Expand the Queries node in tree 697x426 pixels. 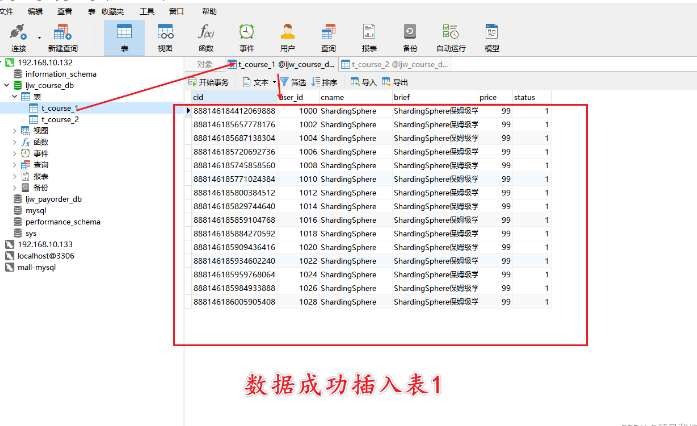(x=14, y=165)
